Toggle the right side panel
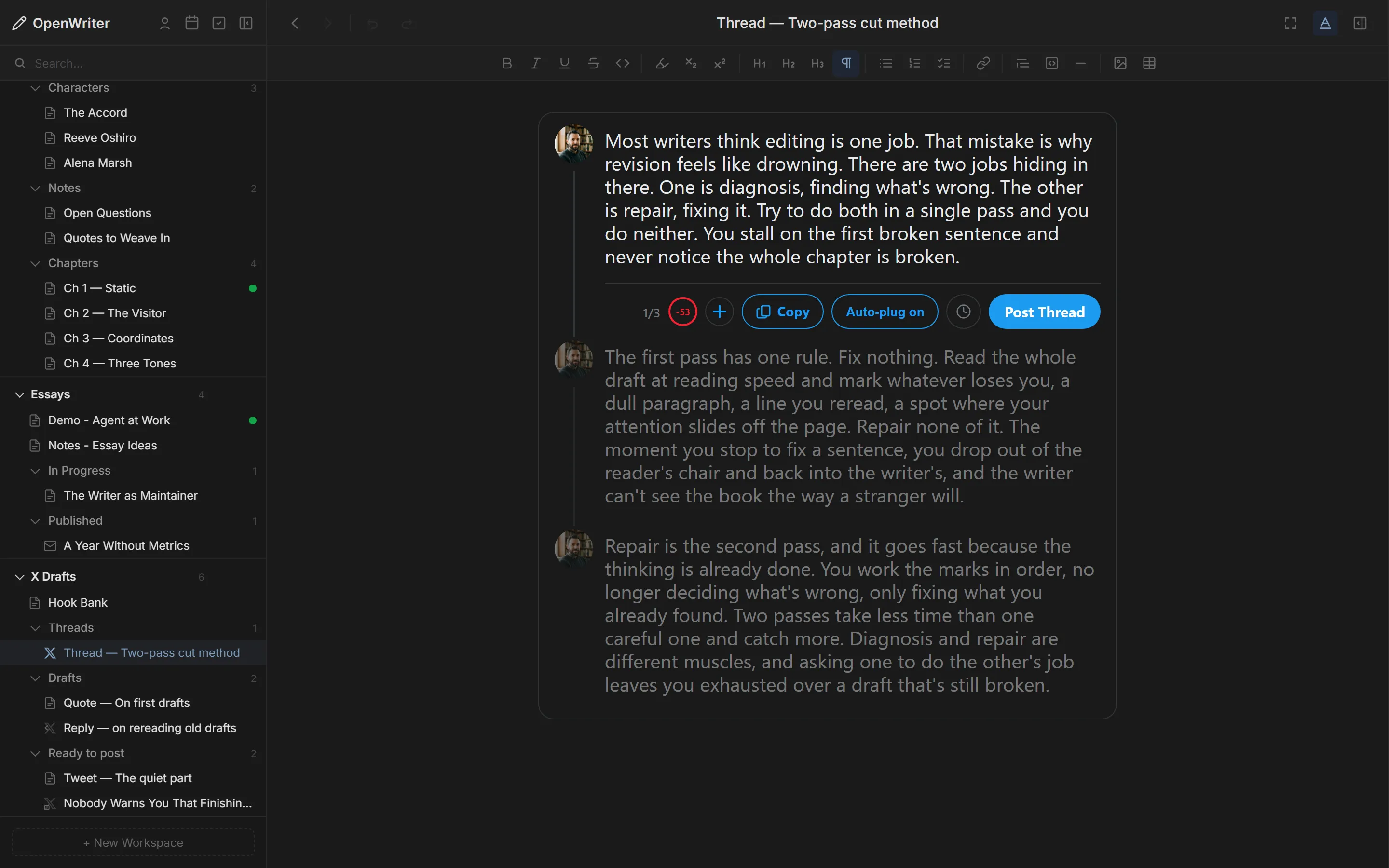 [x=1360, y=23]
